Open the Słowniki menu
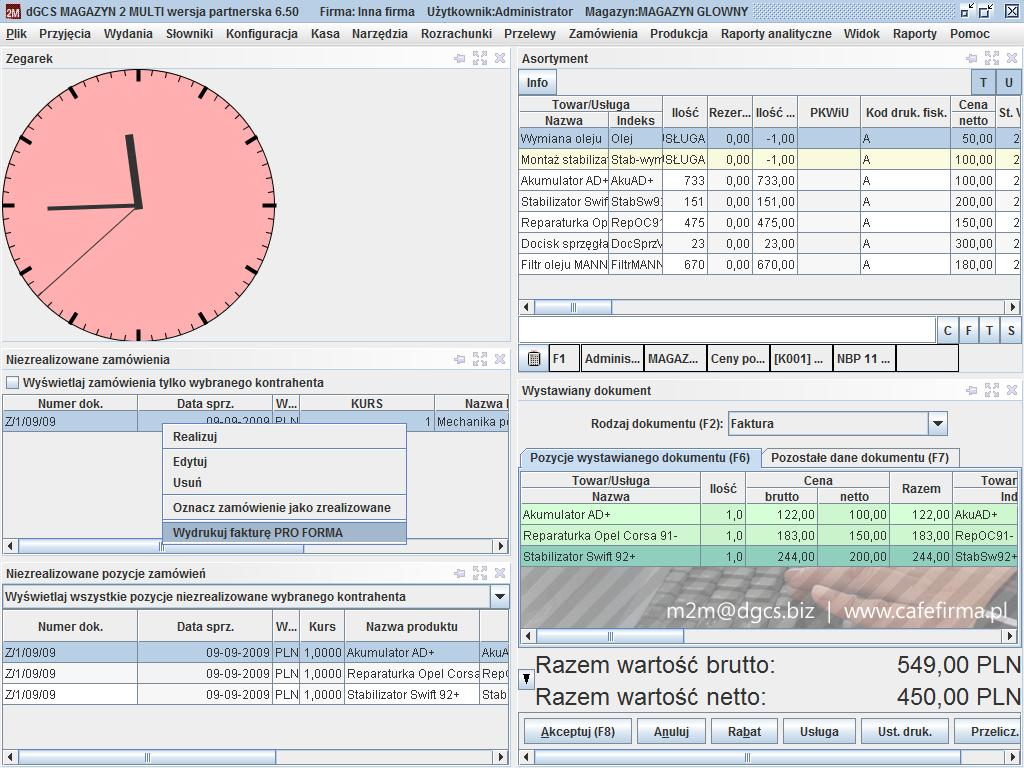 click(x=189, y=33)
